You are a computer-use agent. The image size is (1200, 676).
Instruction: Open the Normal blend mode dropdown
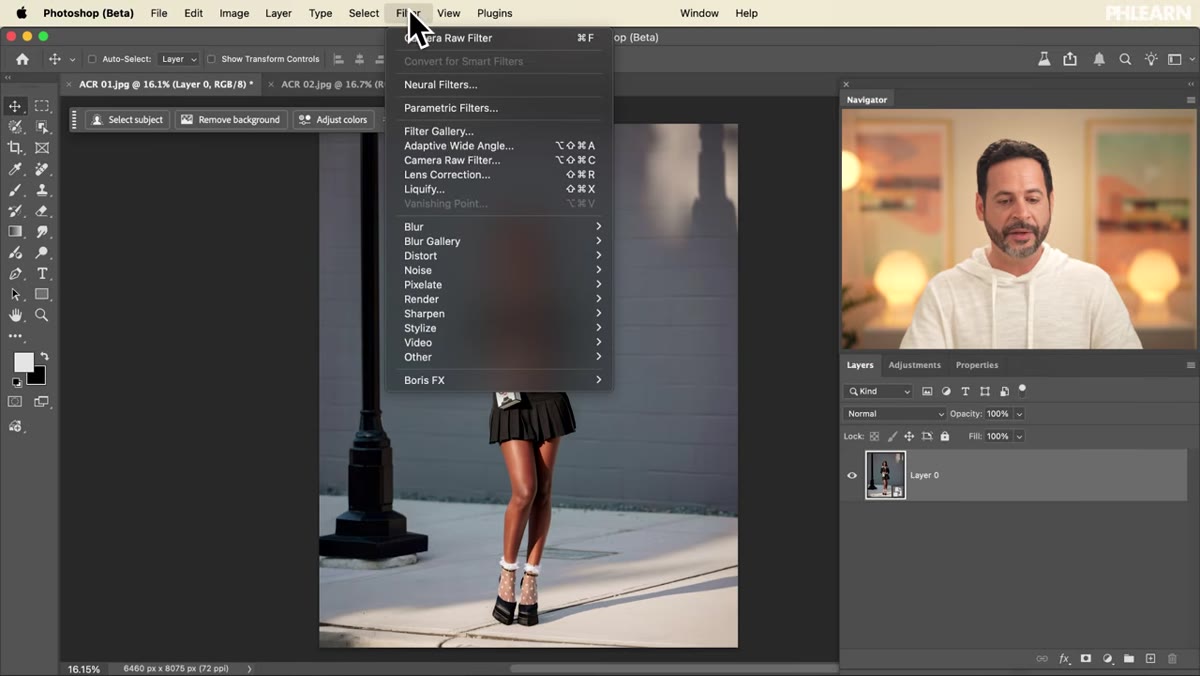point(894,414)
